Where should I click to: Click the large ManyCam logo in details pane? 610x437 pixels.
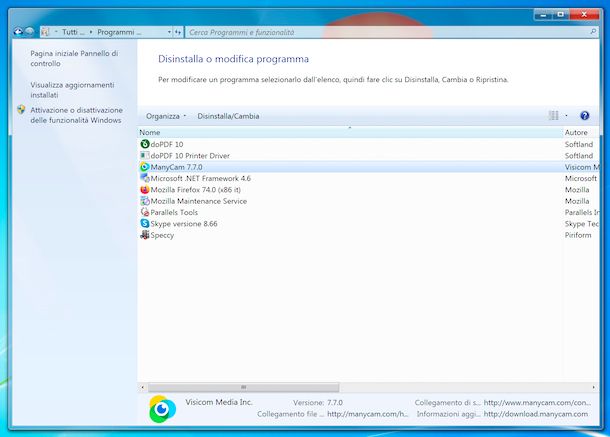tap(162, 409)
